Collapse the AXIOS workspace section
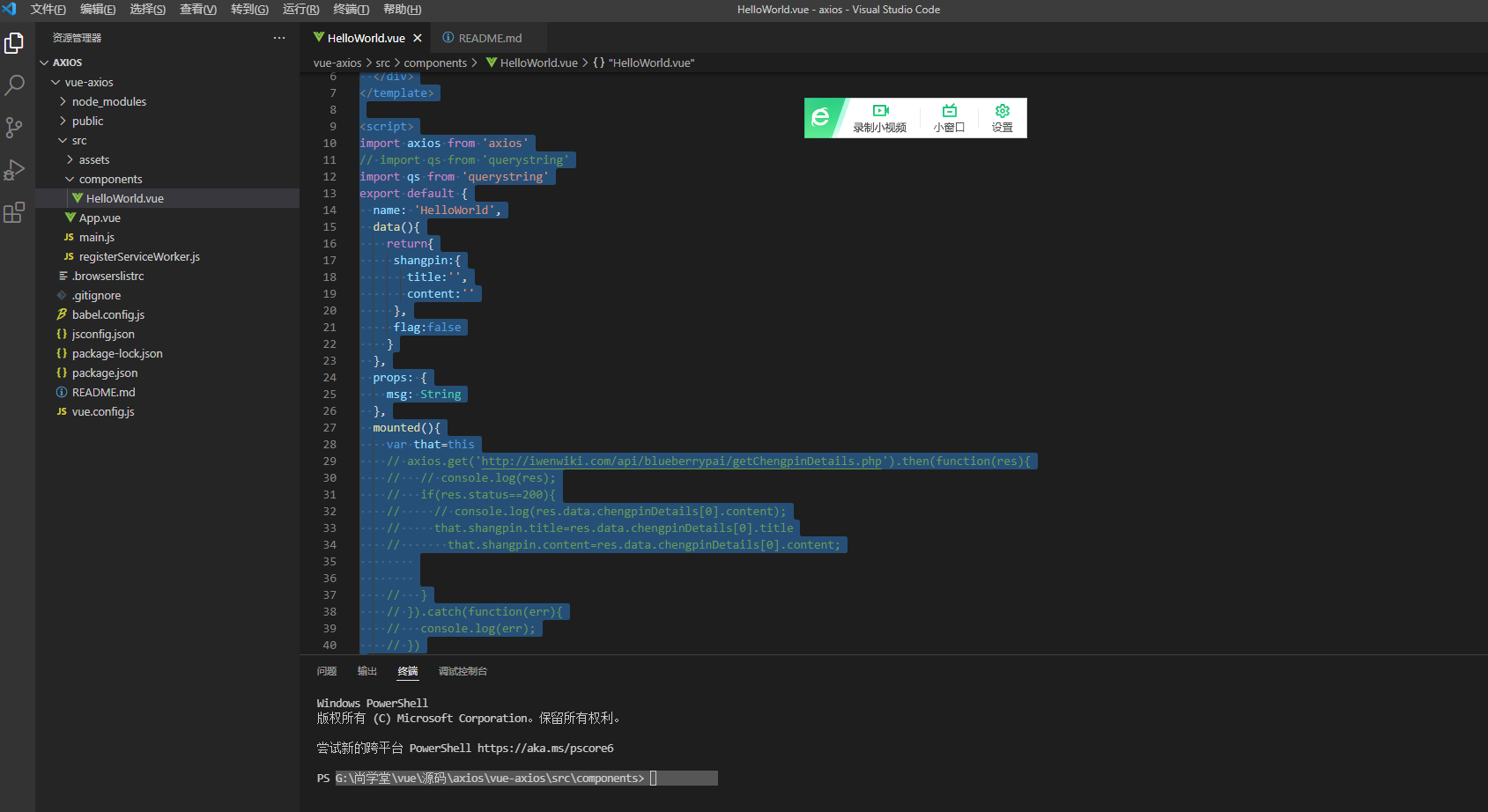The image size is (1488, 812). click(x=45, y=63)
